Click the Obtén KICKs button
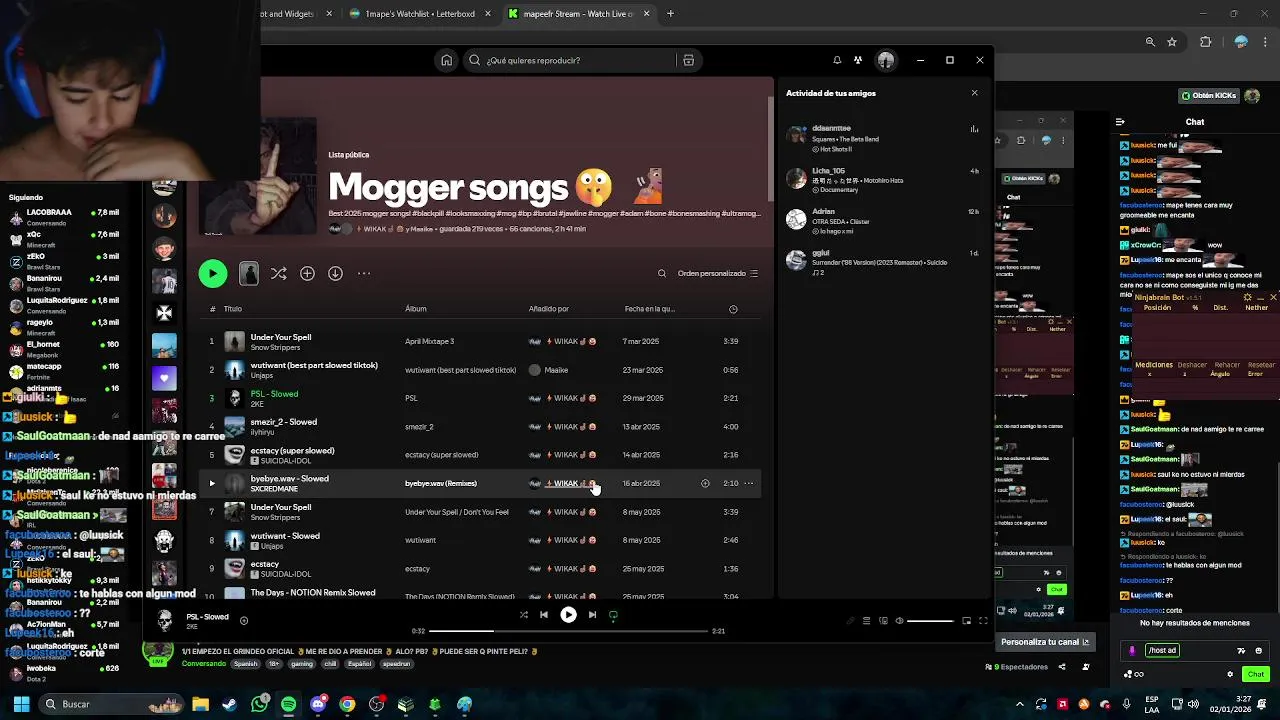The height and width of the screenshot is (720, 1280). [1209, 96]
